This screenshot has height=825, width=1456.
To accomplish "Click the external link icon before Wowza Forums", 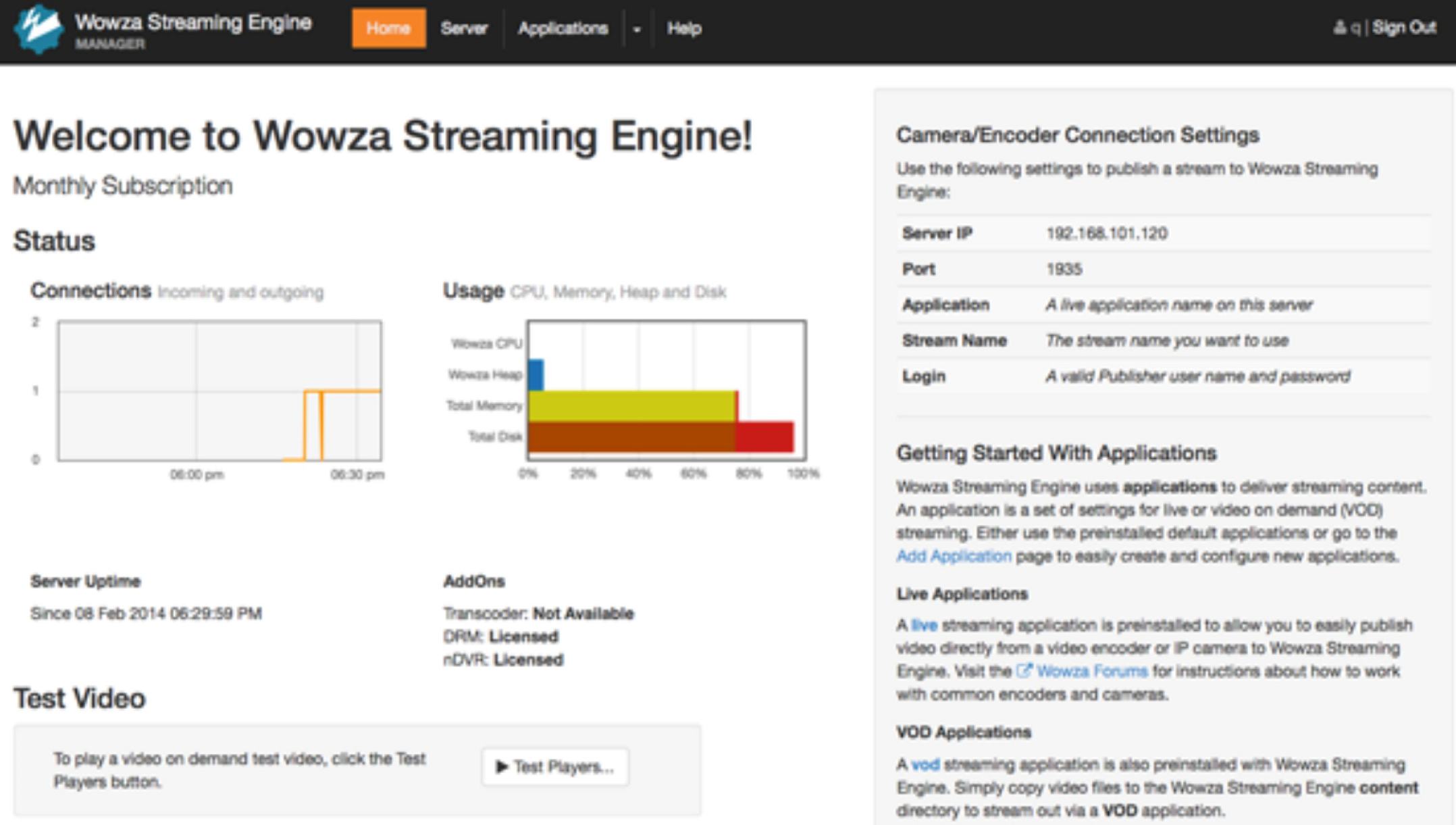I will click(1024, 671).
